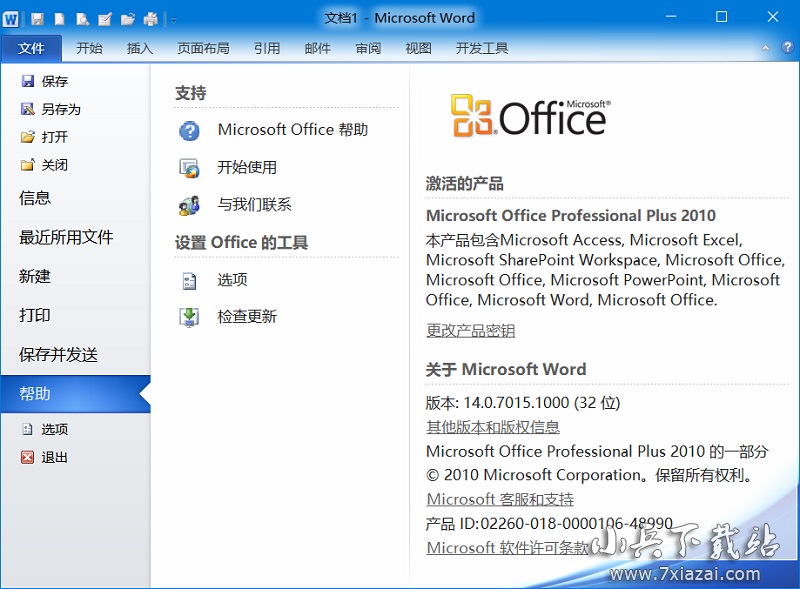Screen dimensions: 800x589
Task: Switch to the 开始 ribbon tab
Action: click(x=89, y=48)
